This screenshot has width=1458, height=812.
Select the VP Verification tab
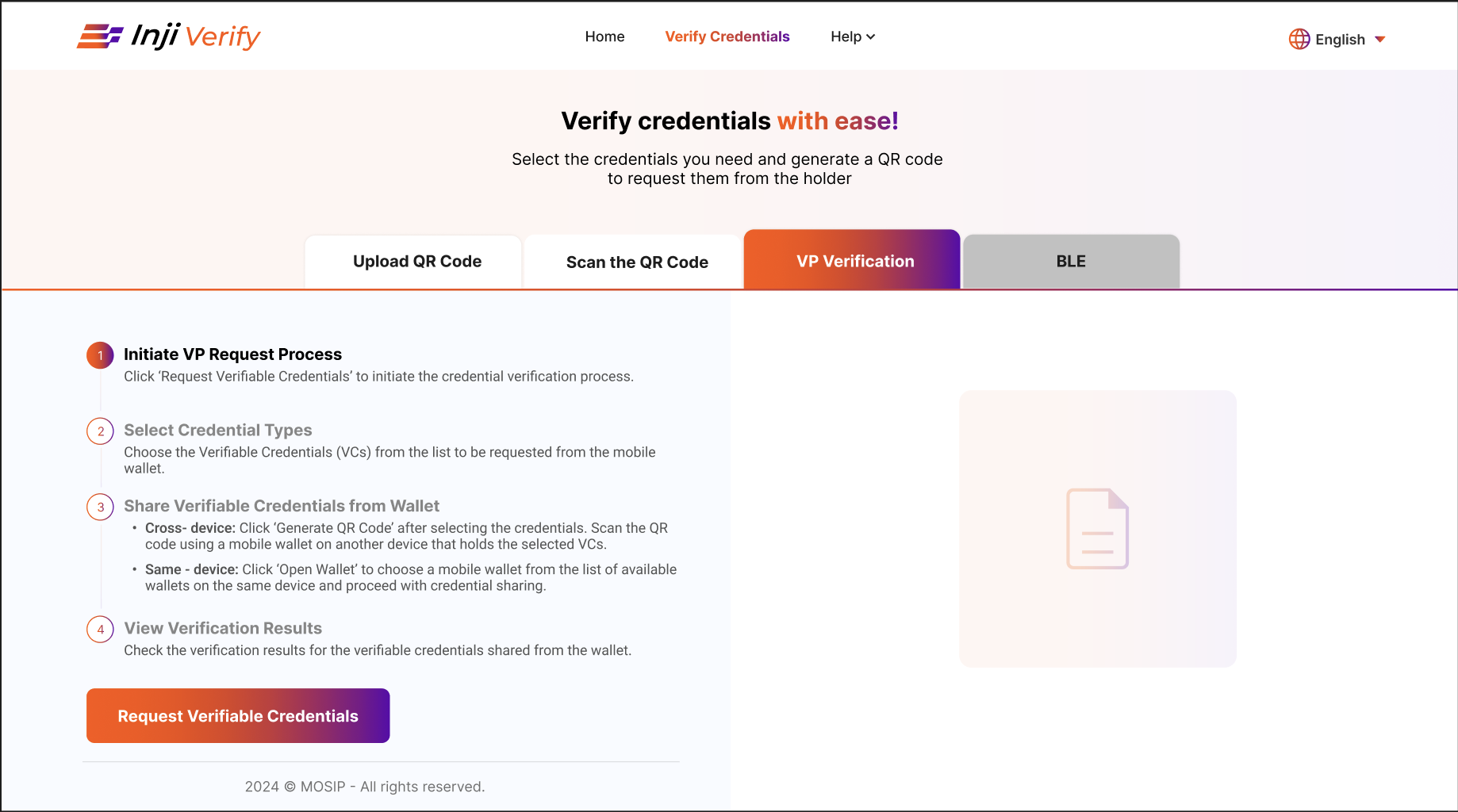coord(855,262)
